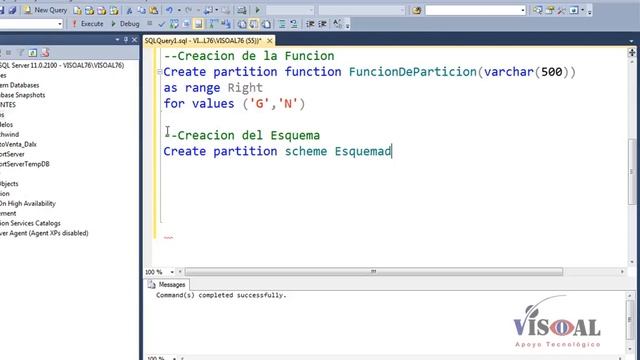Refresh the Object Explorer tree
The height and width of the screenshot is (360, 640).
[x=33, y=53]
